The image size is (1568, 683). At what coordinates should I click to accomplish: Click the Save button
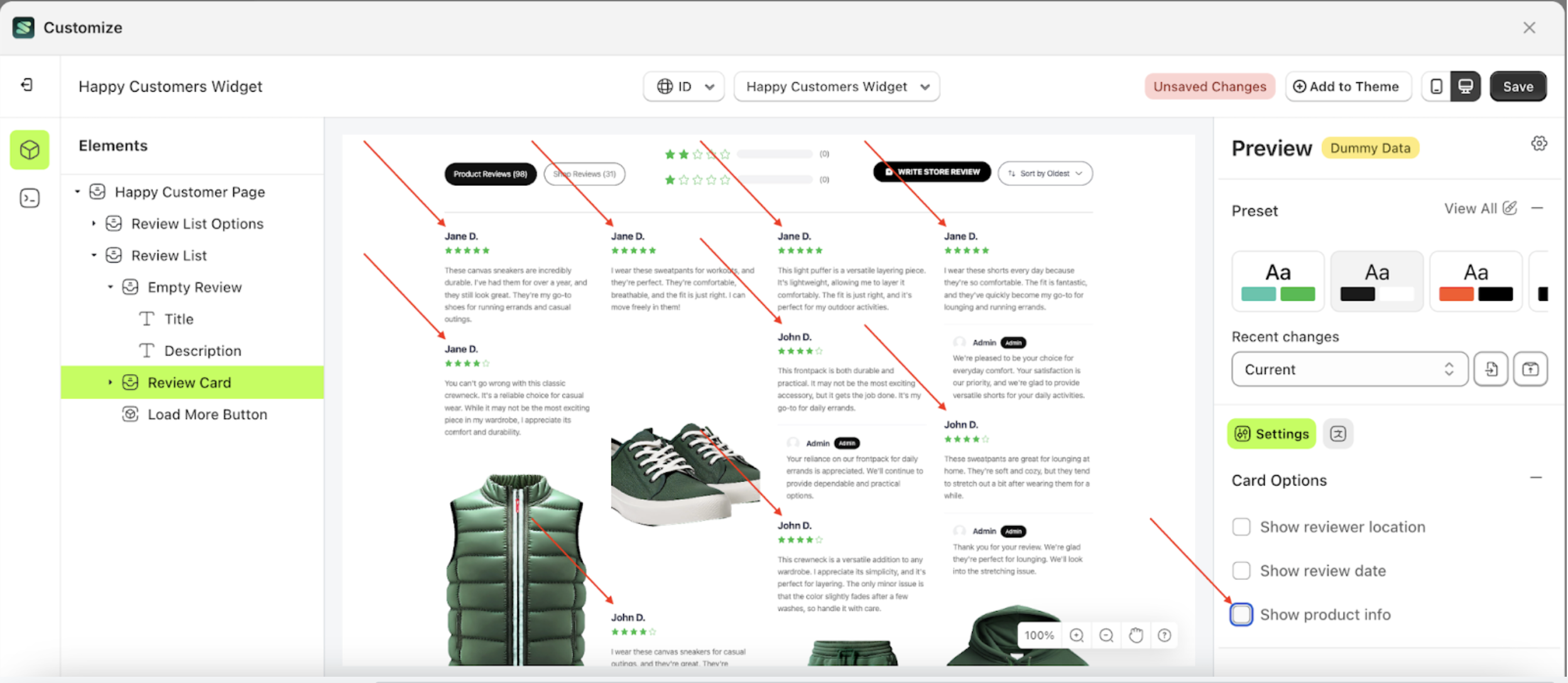point(1518,86)
